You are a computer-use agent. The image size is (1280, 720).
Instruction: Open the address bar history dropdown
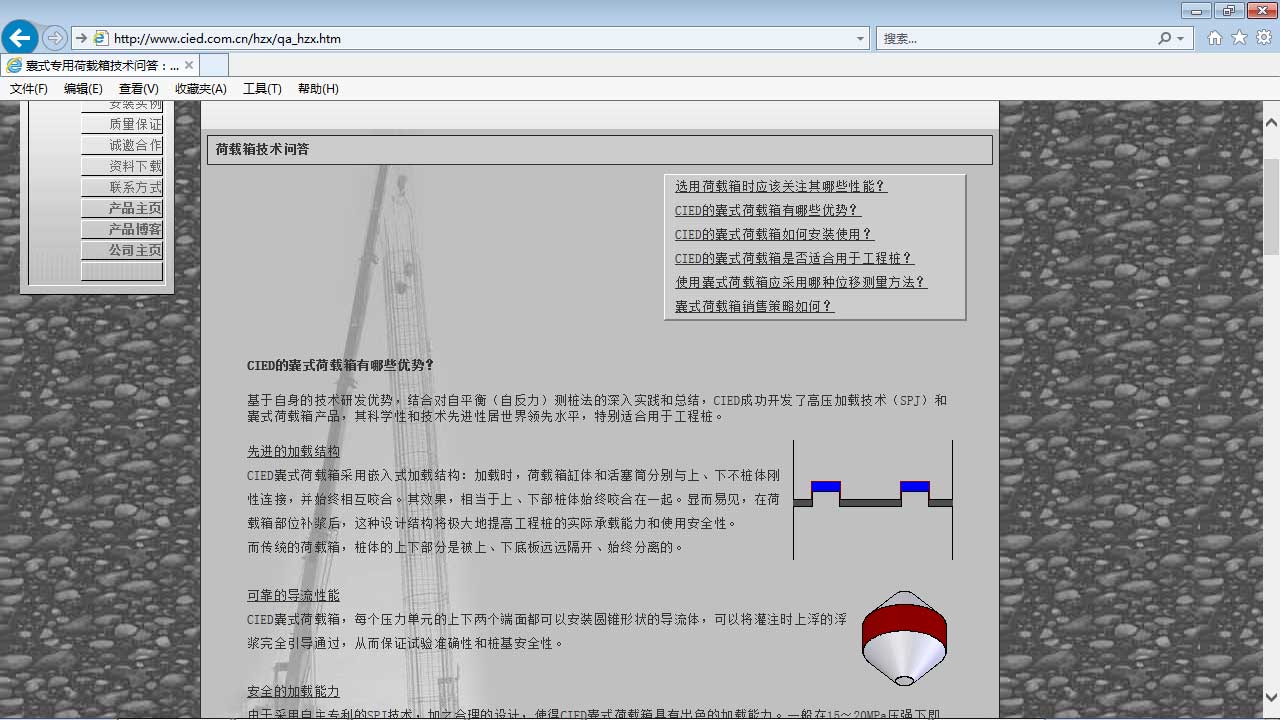(x=861, y=39)
